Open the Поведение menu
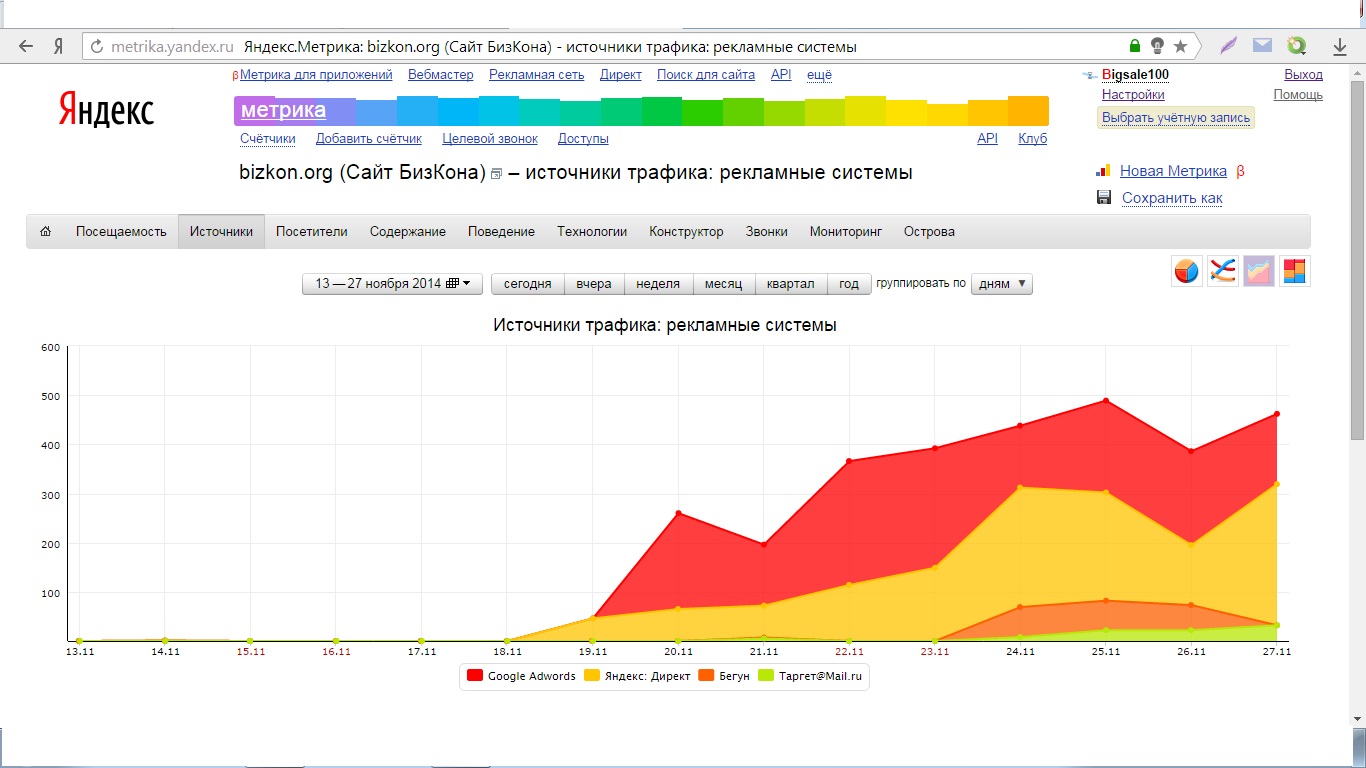Viewport: 1366px width, 768px height. (501, 231)
